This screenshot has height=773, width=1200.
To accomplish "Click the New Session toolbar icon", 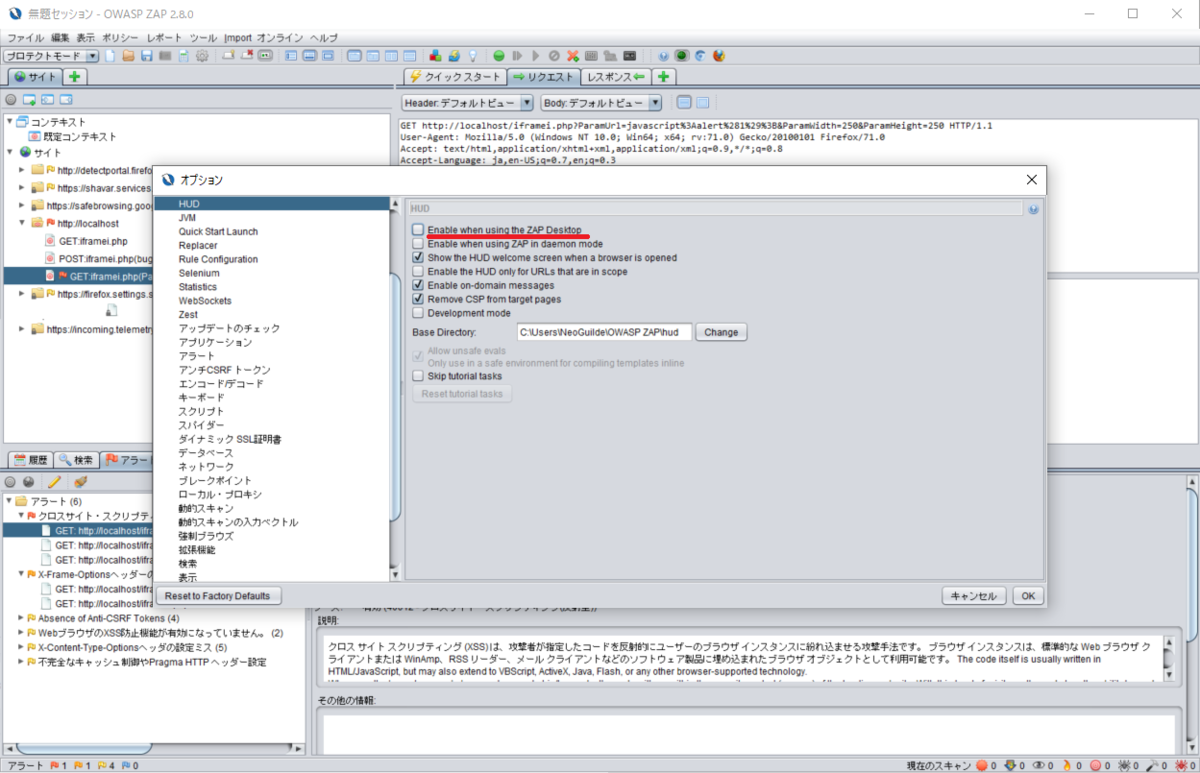I will pyautogui.click(x=111, y=56).
